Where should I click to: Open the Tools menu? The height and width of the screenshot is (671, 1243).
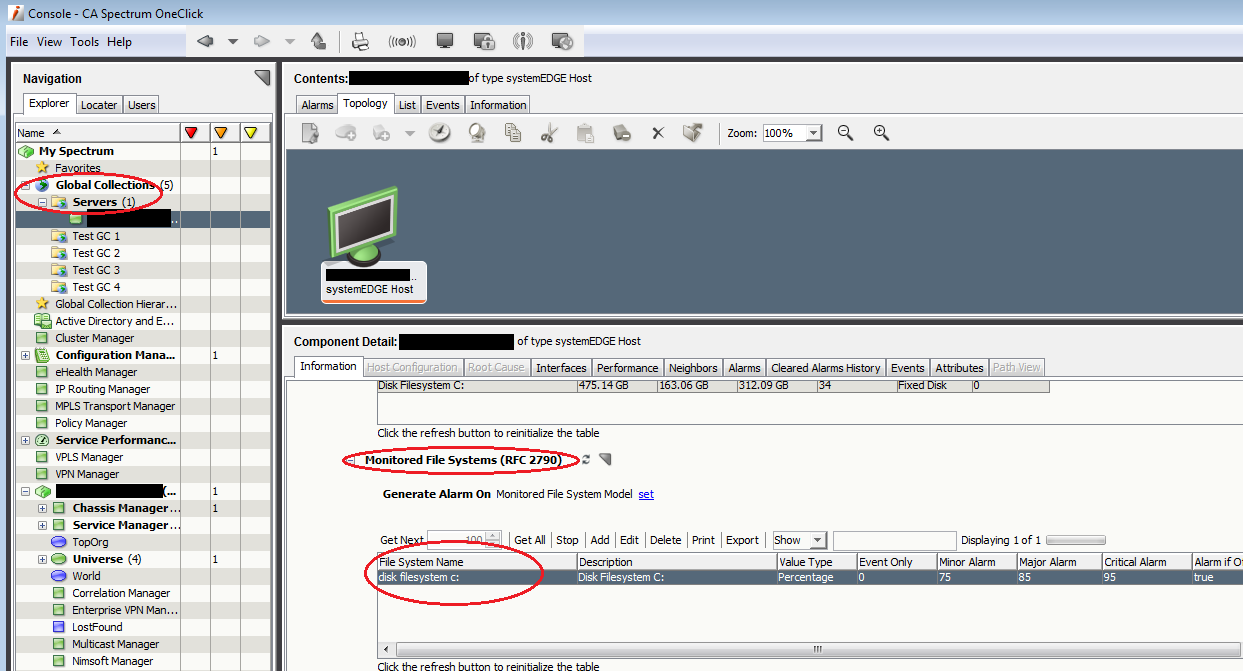(85, 42)
